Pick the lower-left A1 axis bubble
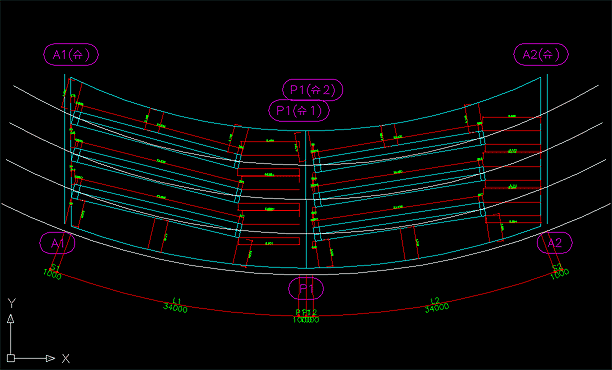Screen dimensions: 612x370 (x=57, y=243)
